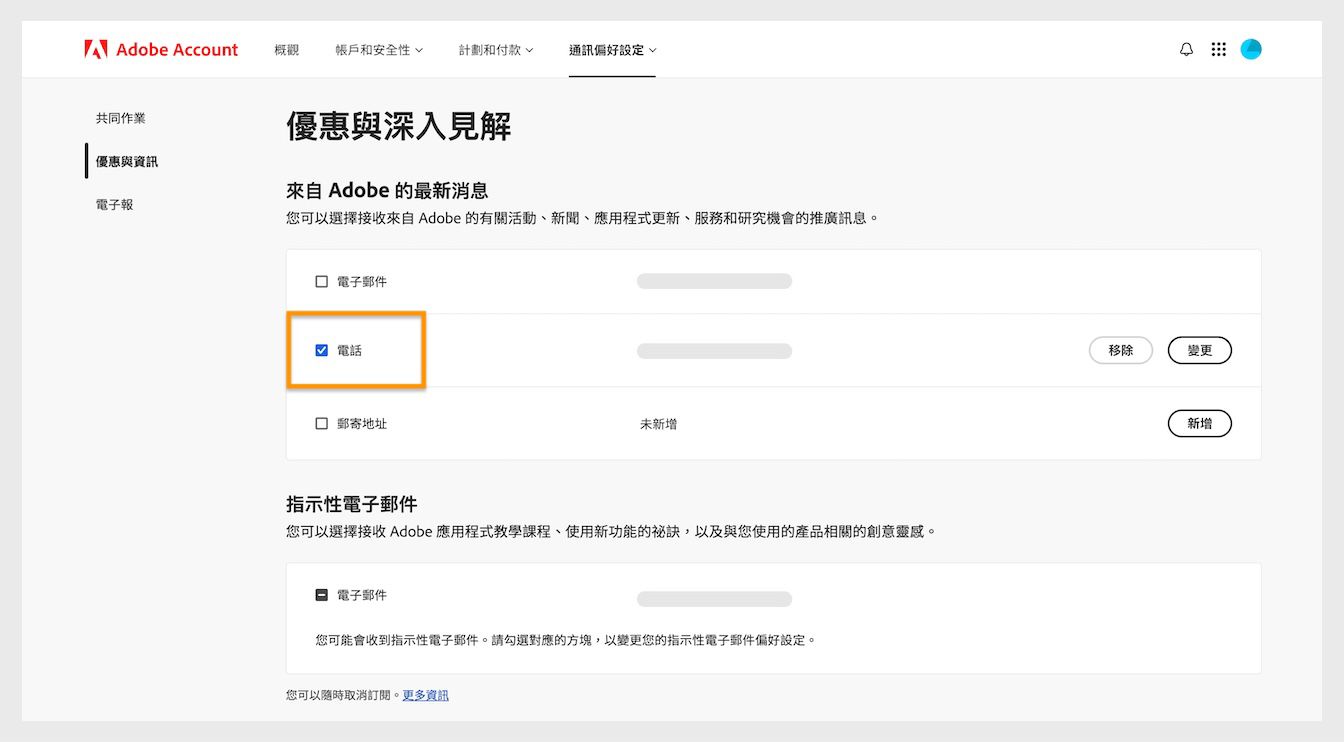Enable the 電子郵件 checkbox under 來自 Adobe 的最新消息
1344x742 pixels.
(321, 281)
